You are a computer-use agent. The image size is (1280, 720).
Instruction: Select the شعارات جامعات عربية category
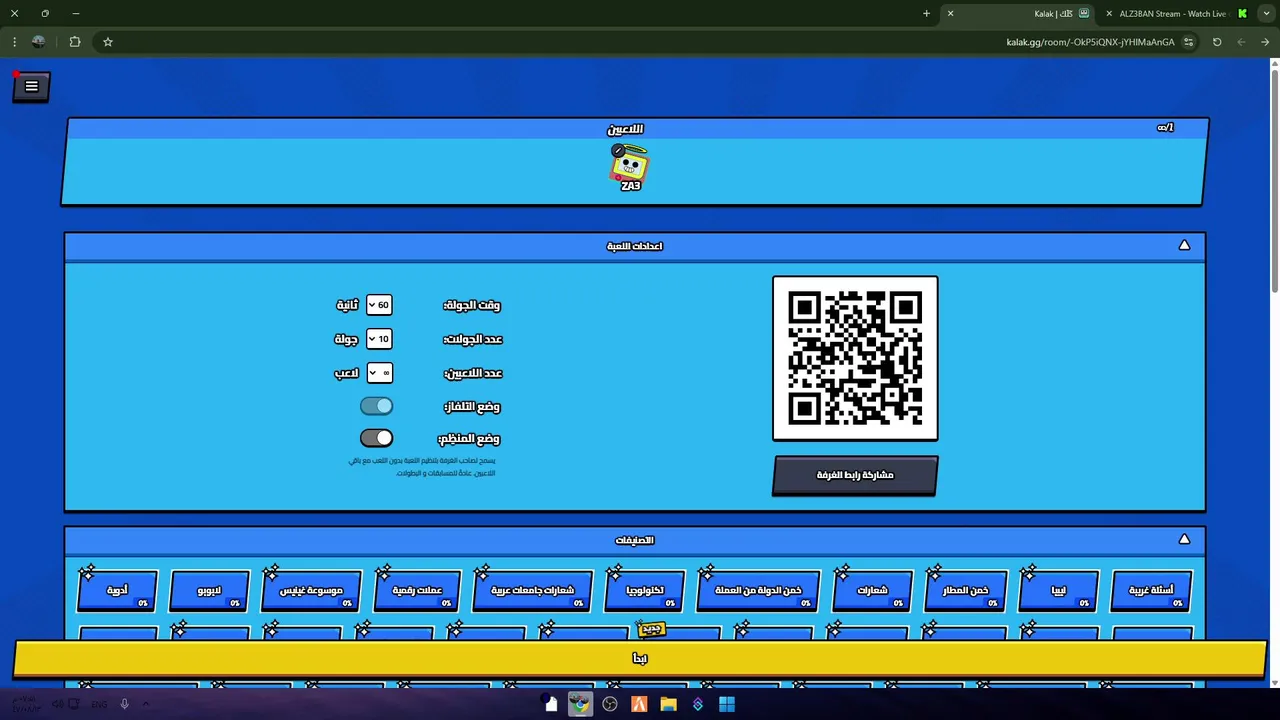532,591
